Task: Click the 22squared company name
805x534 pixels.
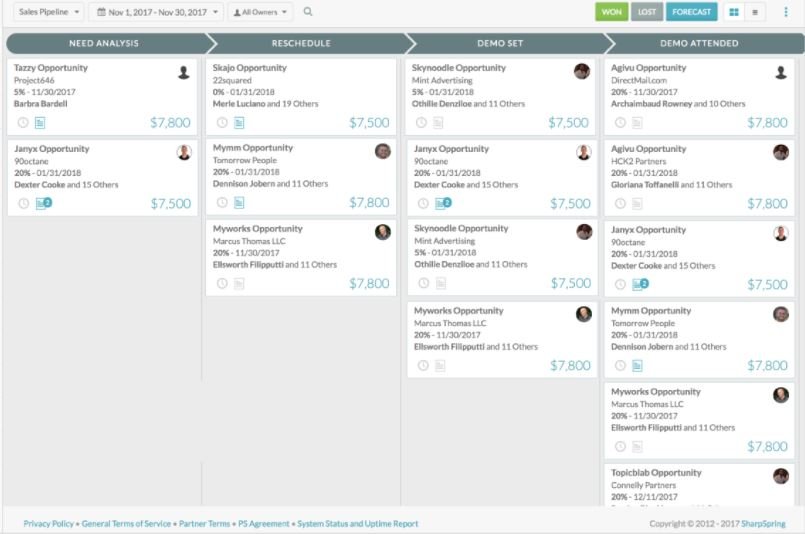Action: click(x=232, y=80)
